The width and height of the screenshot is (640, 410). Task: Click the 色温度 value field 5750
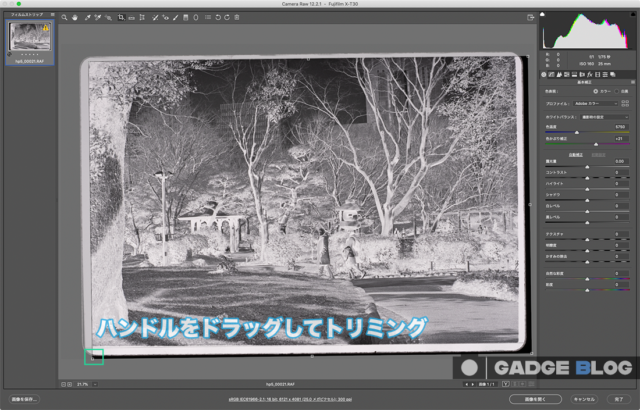coord(620,127)
